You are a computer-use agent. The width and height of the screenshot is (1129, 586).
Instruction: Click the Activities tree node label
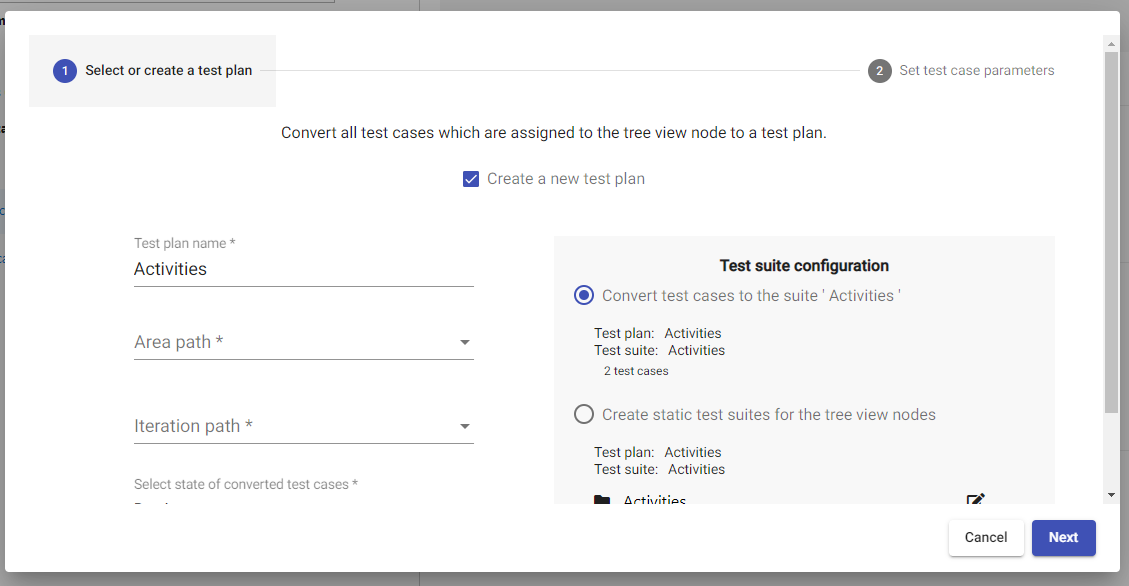pyautogui.click(x=655, y=500)
